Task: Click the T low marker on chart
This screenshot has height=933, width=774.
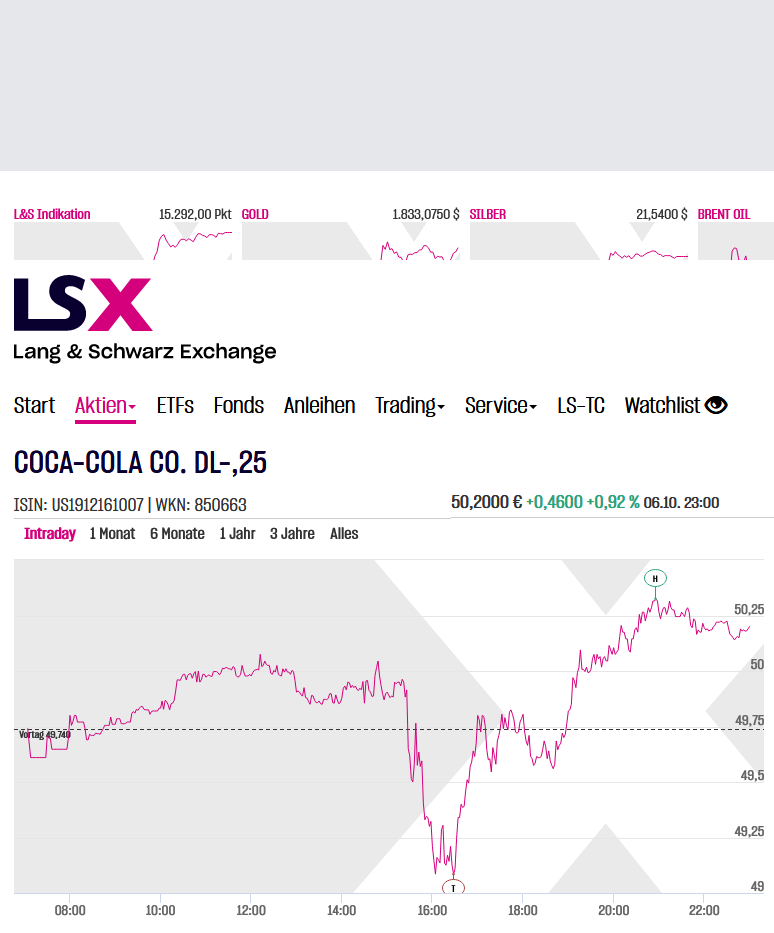Action: pyautogui.click(x=453, y=887)
